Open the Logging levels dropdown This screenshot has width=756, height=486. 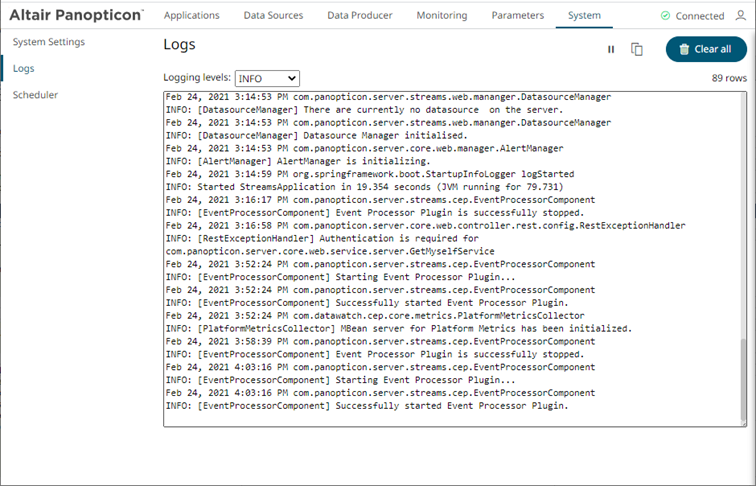(x=267, y=78)
